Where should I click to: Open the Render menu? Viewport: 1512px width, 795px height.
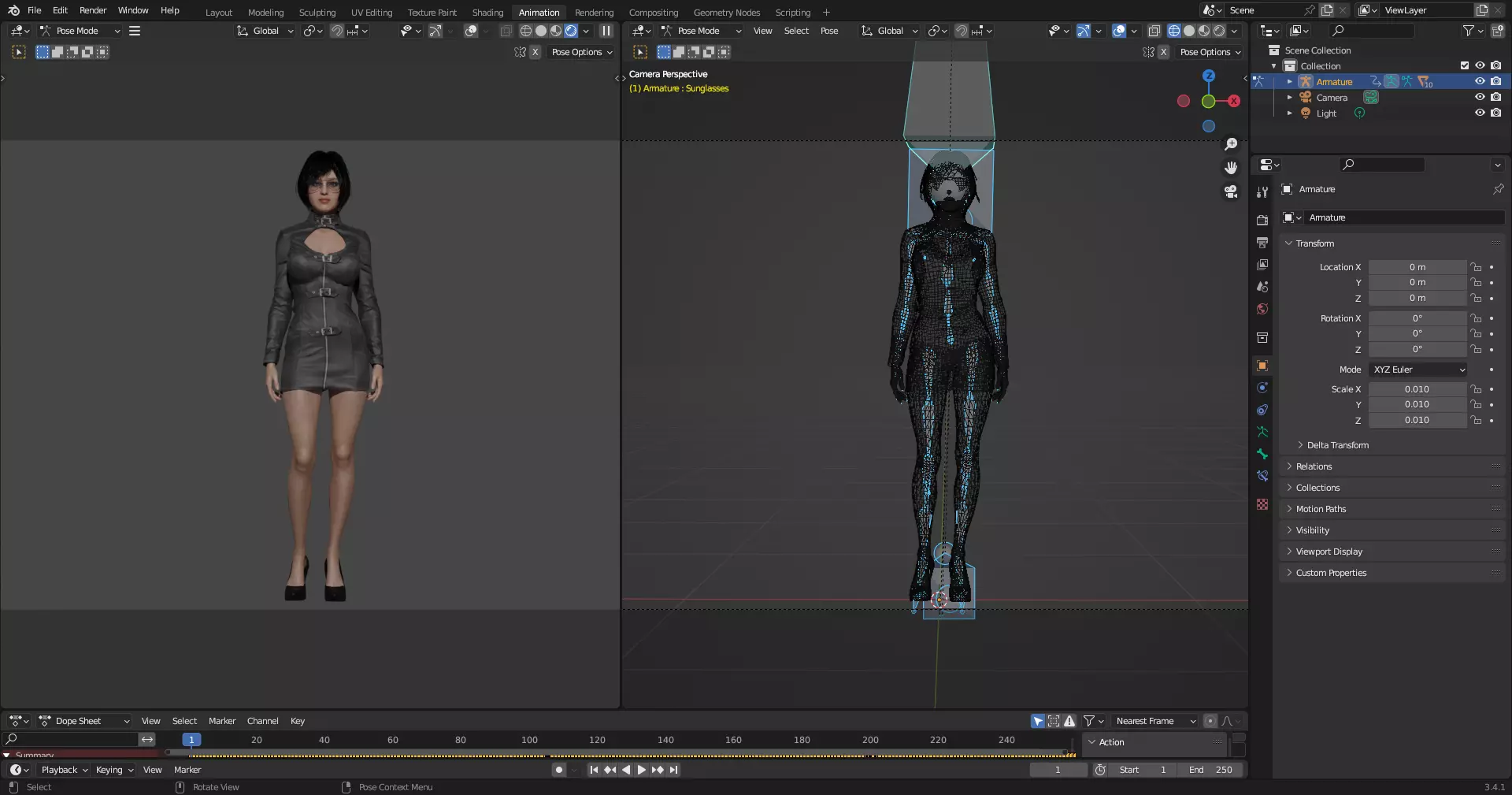click(x=93, y=10)
